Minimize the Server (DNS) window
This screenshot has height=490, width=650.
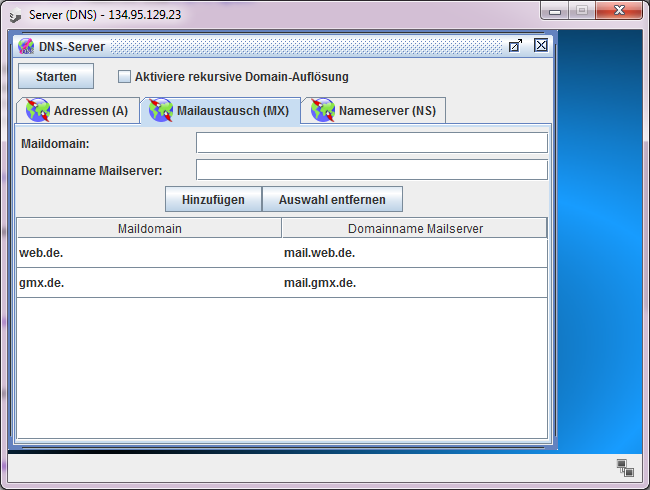(x=555, y=11)
